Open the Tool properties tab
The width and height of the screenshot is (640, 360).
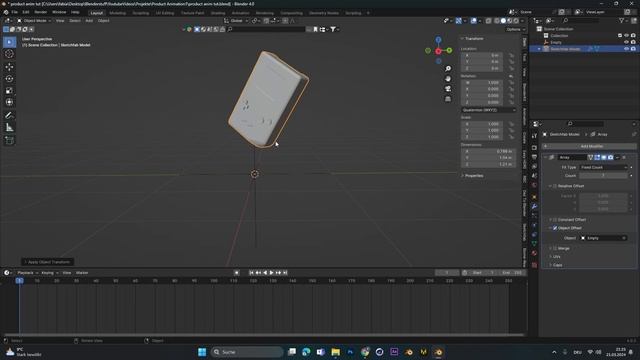534,136
